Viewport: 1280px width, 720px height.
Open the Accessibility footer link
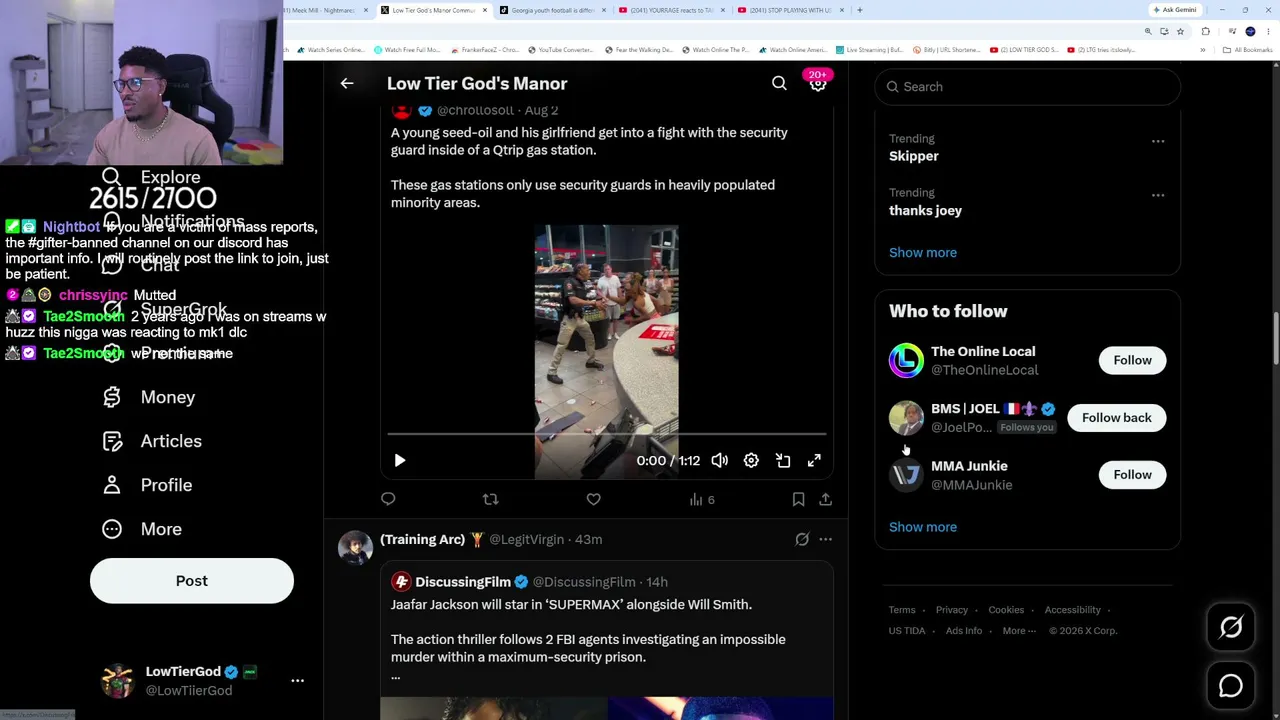(x=1072, y=610)
